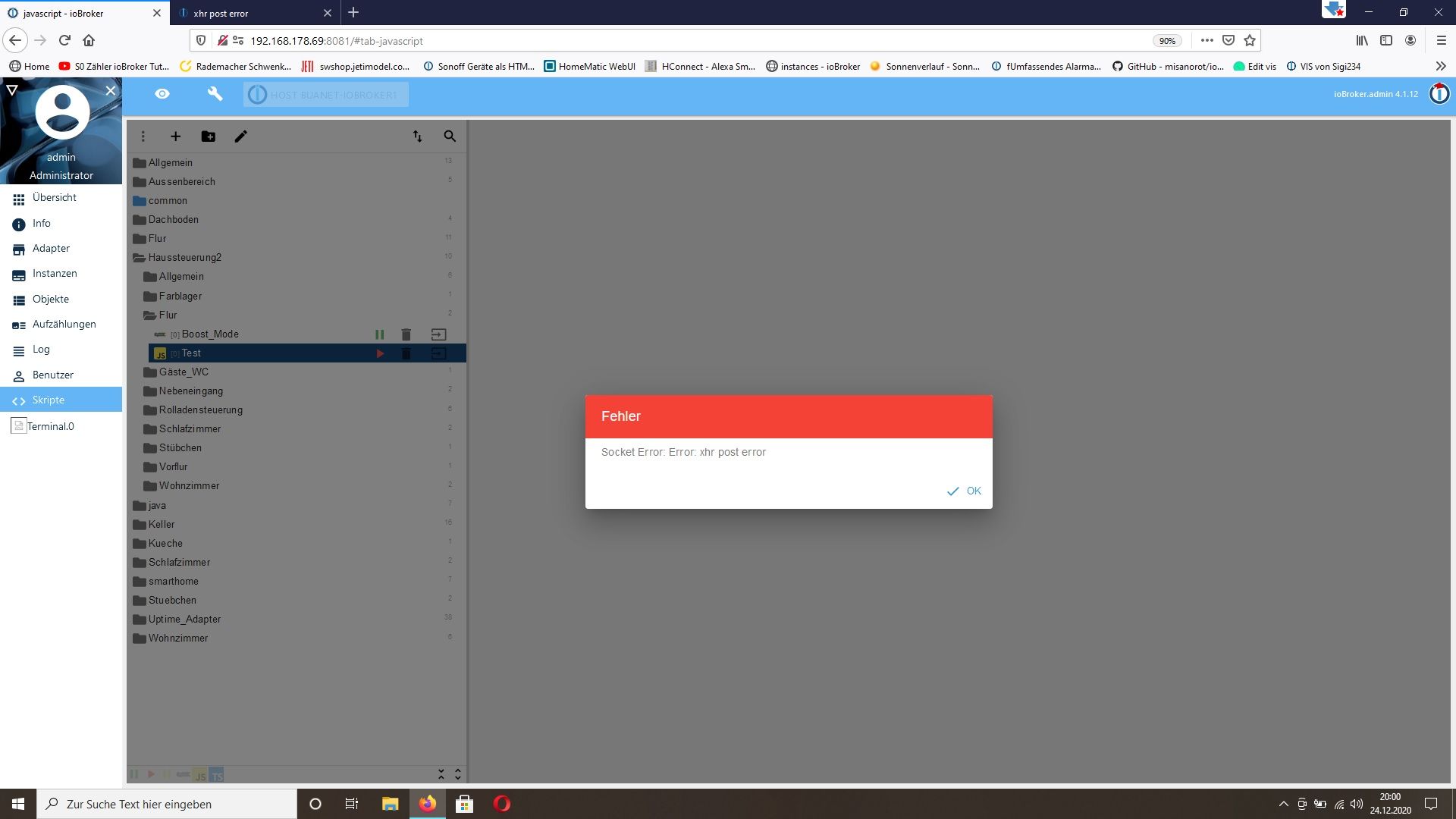Image resolution: width=1456 pixels, height=819 pixels.
Task: Pause the Boost_Mode script
Action: point(379,334)
